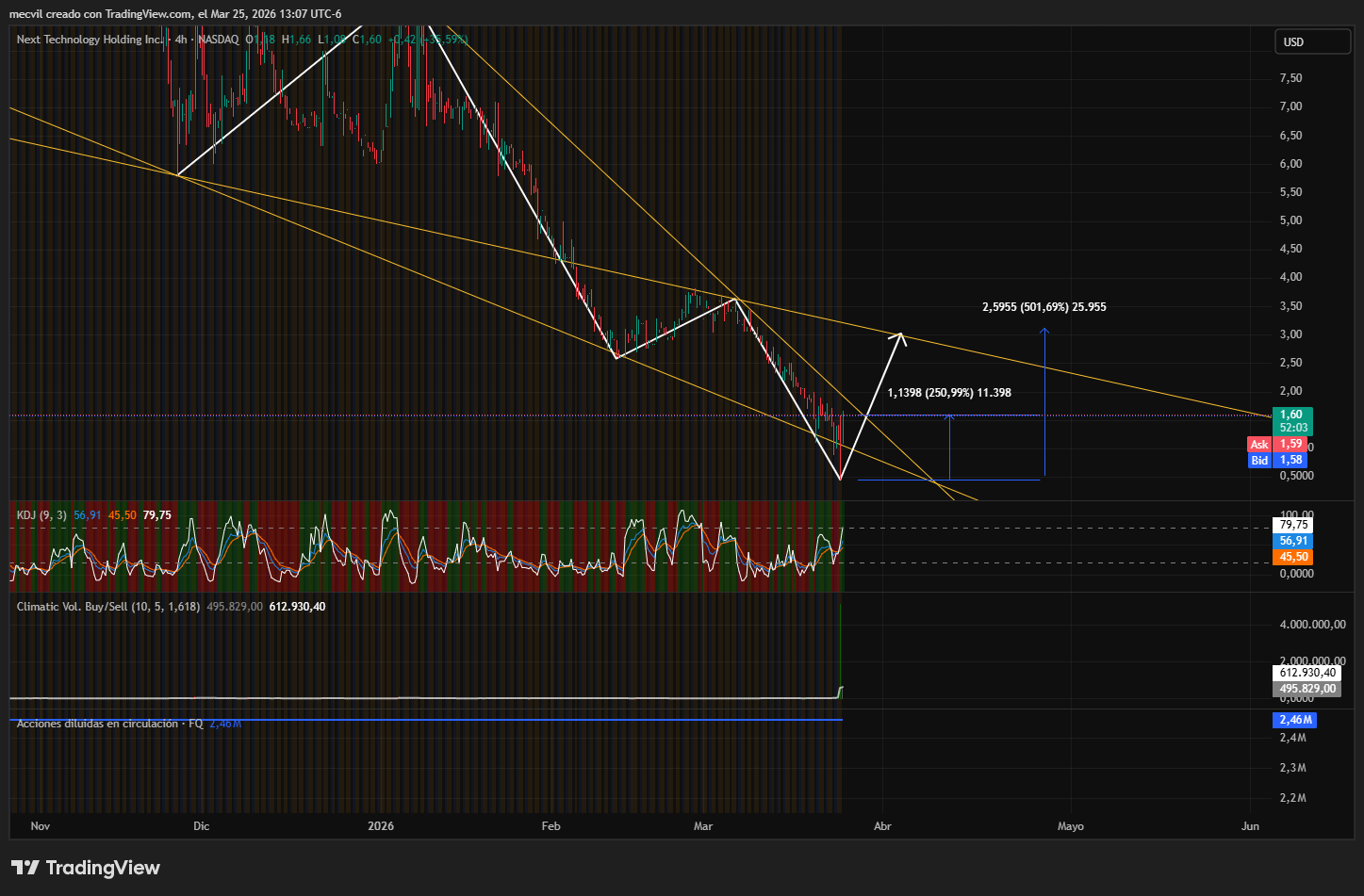This screenshot has height=896, width=1364.
Task: Click the 2,3M scale label
Action: pyautogui.click(x=1292, y=768)
